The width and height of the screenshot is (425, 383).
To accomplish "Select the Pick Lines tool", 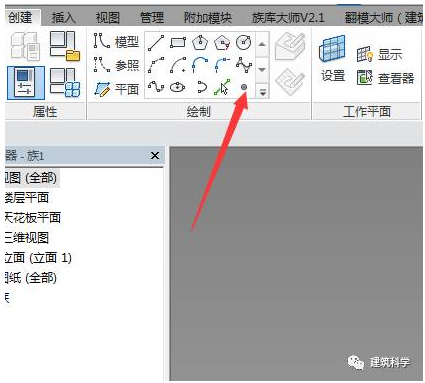I will tap(222, 87).
